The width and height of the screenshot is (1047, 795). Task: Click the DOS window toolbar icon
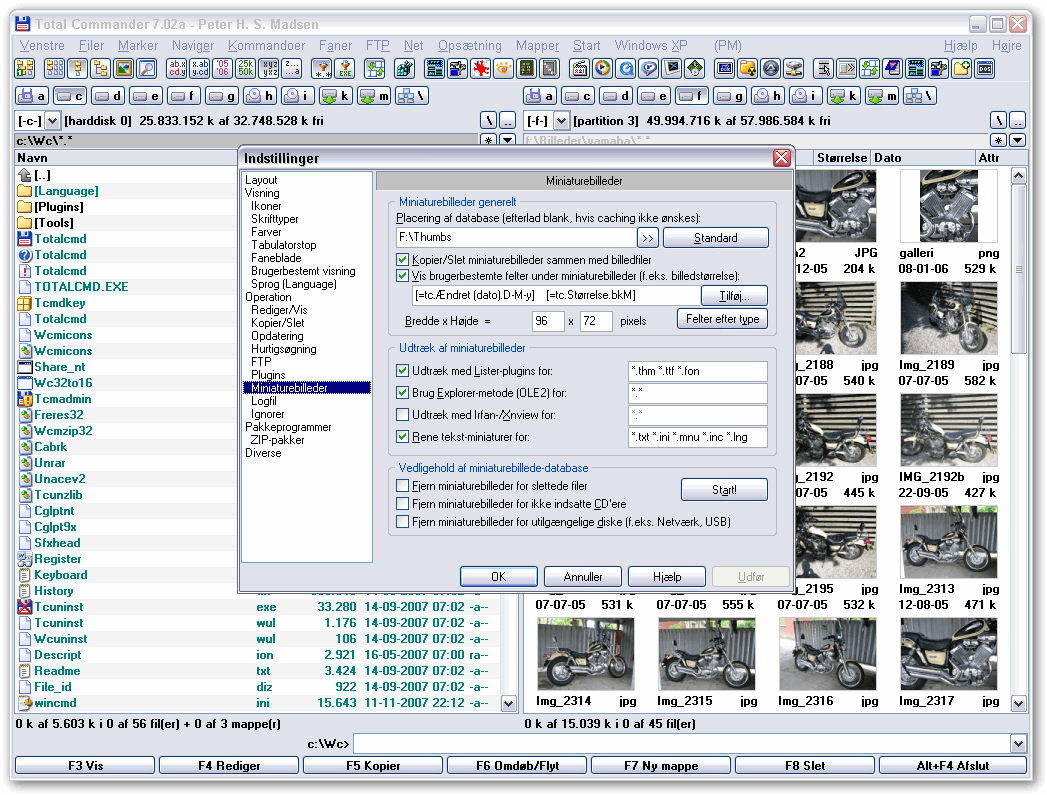coord(985,68)
